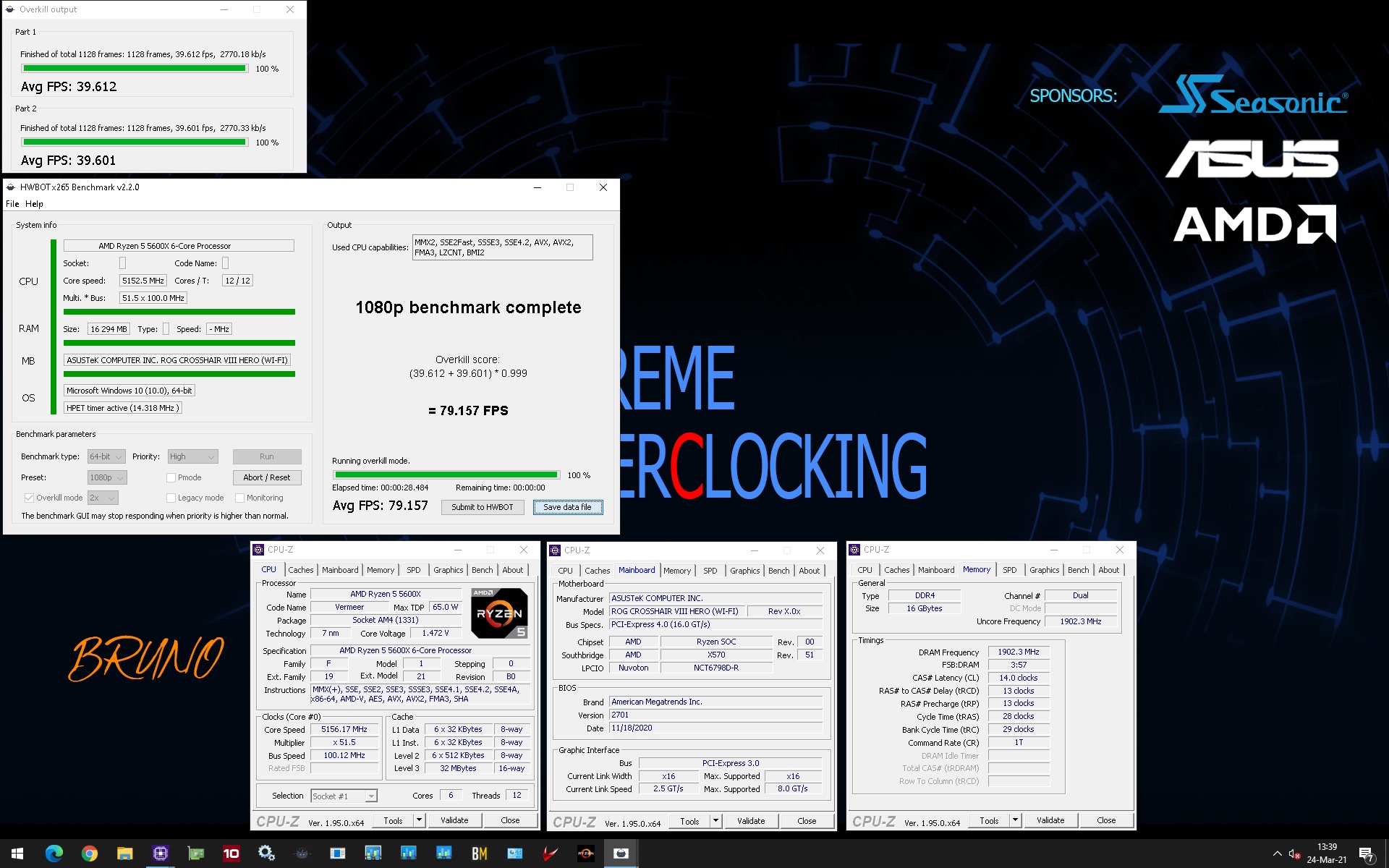Click the CPU-Z title icon of the Memory window
Image resolution: width=1389 pixels, height=868 pixels.
tap(854, 550)
